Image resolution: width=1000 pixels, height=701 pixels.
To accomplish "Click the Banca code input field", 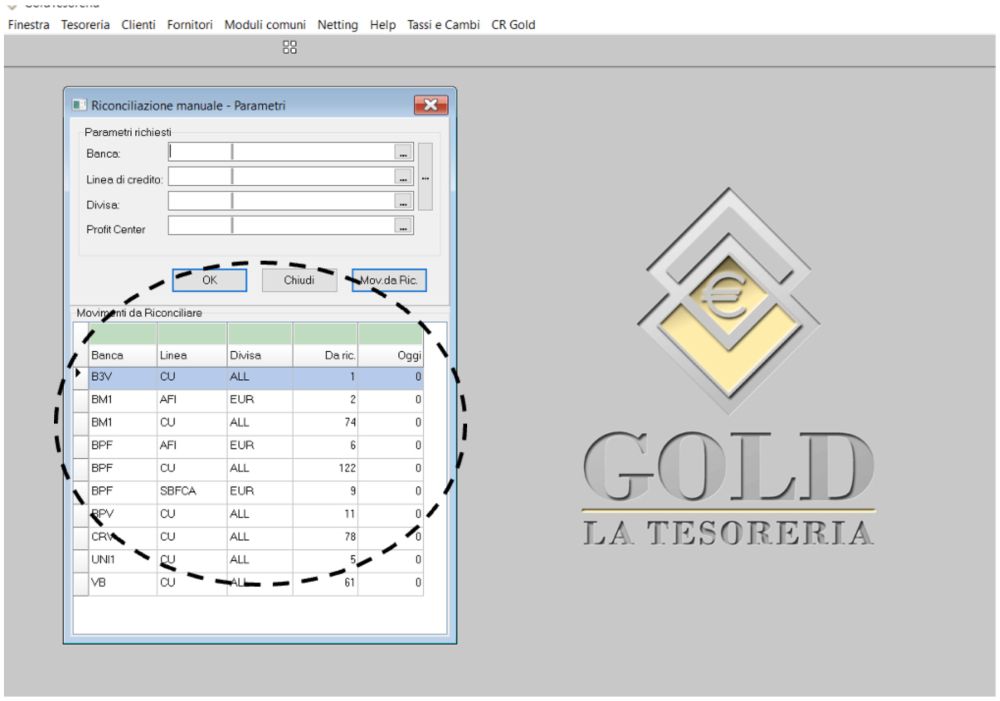I will [x=200, y=152].
